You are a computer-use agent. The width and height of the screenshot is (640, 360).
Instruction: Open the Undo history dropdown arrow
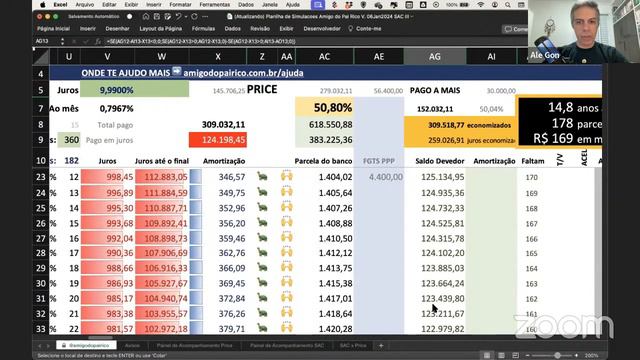[x=186, y=17]
